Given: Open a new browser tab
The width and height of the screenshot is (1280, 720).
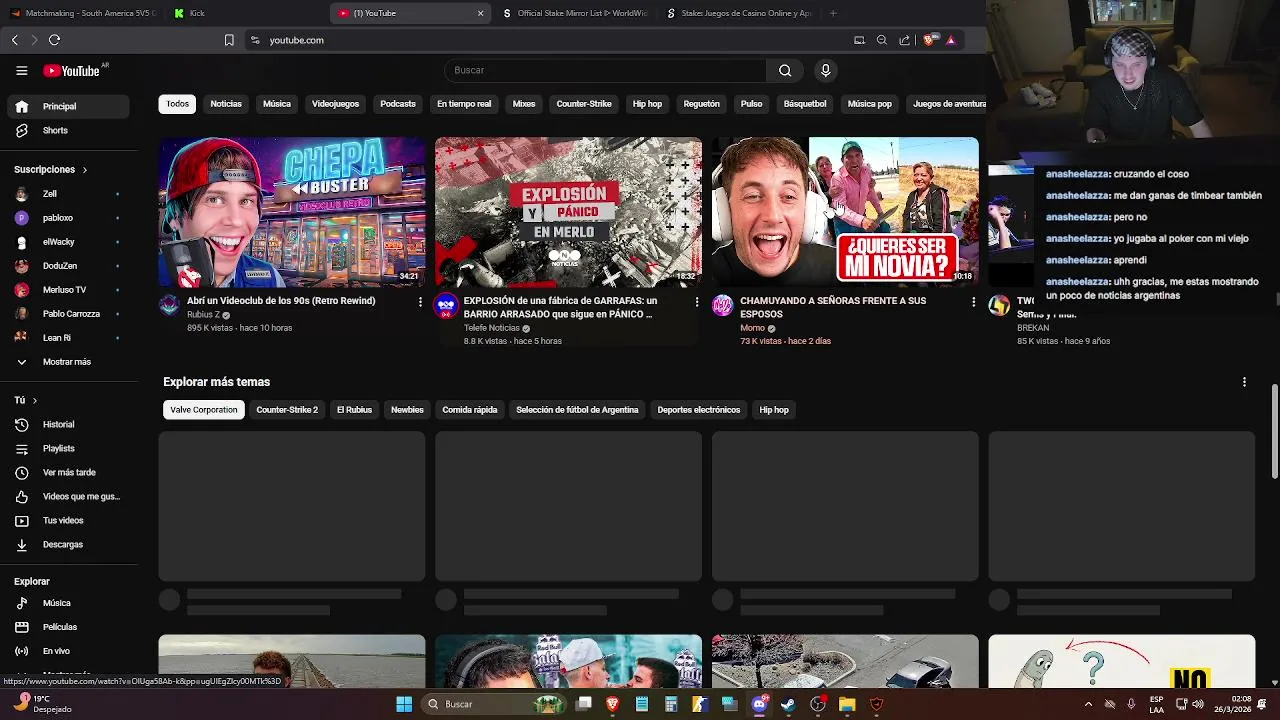Looking at the screenshot, I should click(833, 13).
